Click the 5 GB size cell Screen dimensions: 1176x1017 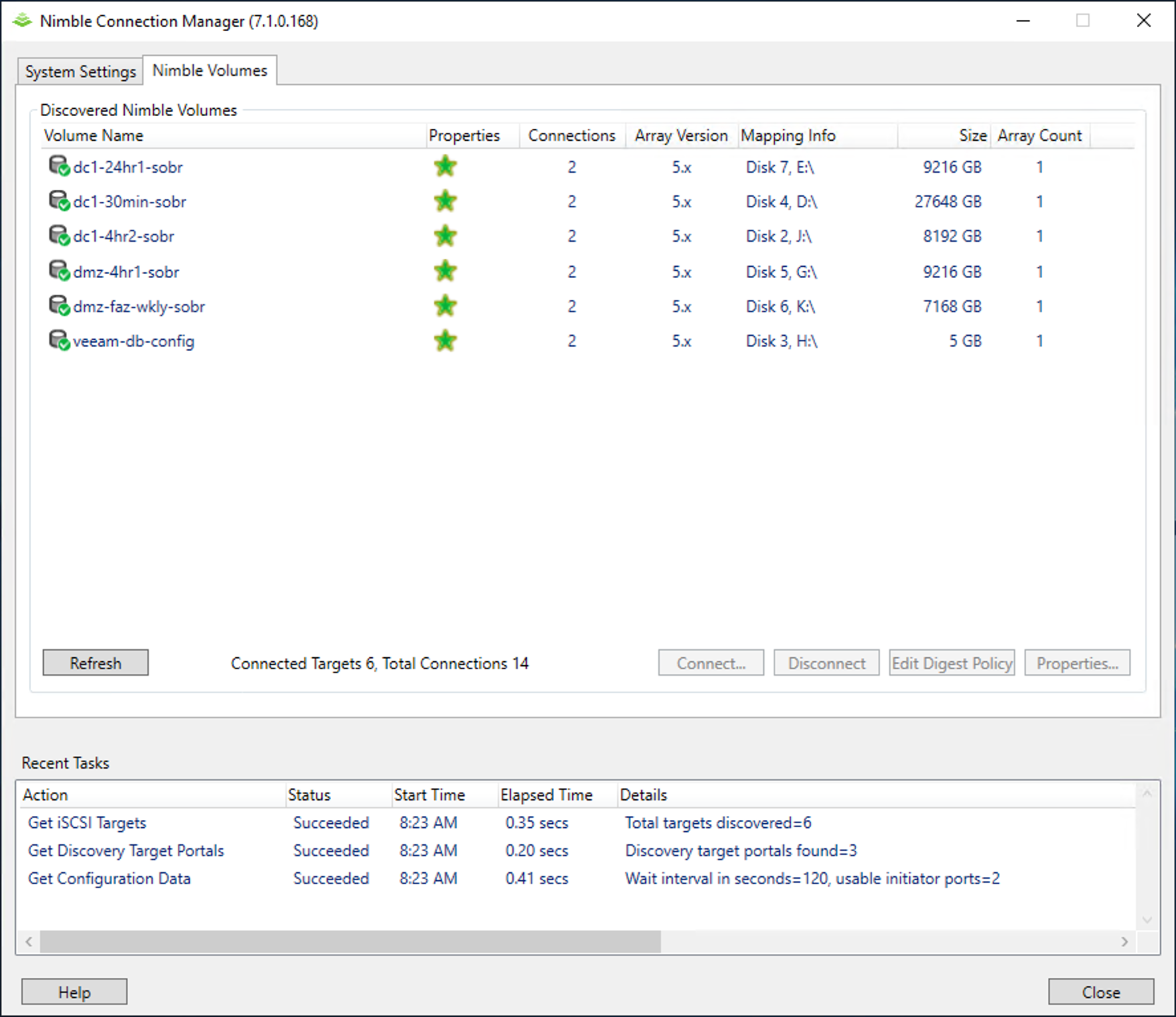coord(965,341)
